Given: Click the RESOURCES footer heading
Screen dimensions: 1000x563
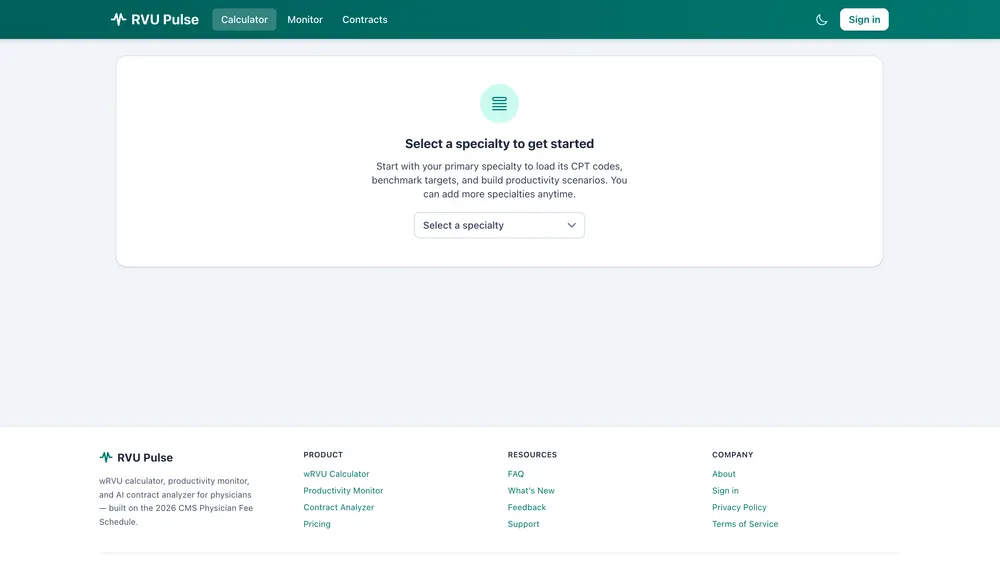Looking at the screenshot, I should click(533, 455).
